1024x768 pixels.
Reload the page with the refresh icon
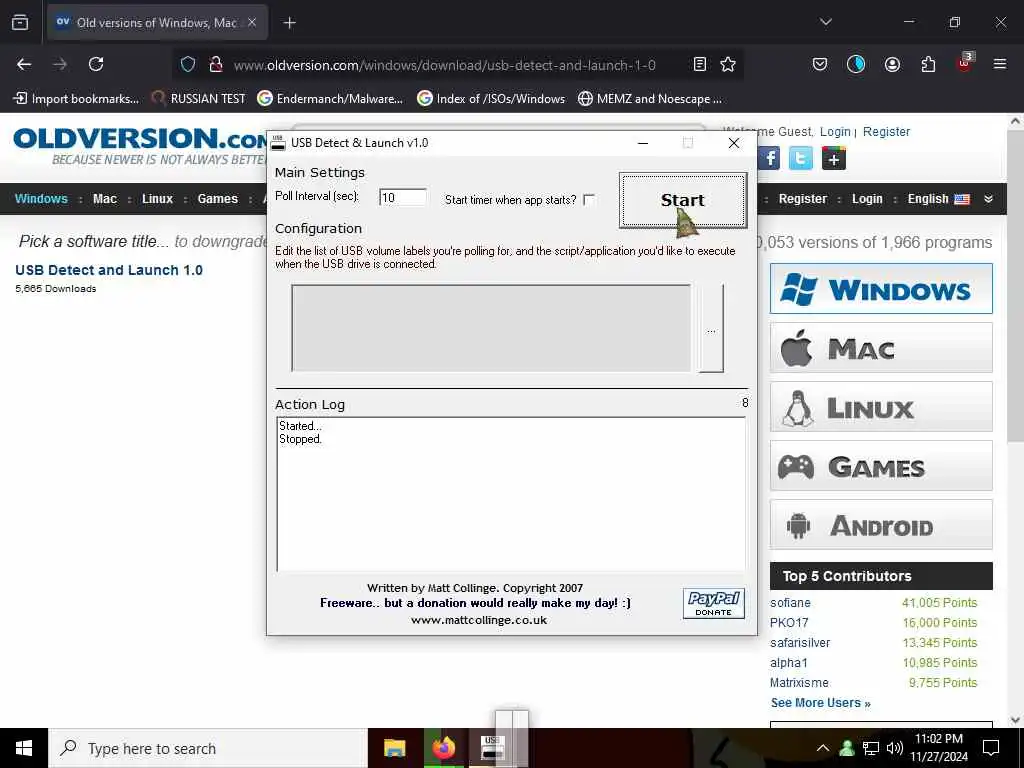pyautogui.click(x=96, y=64)
